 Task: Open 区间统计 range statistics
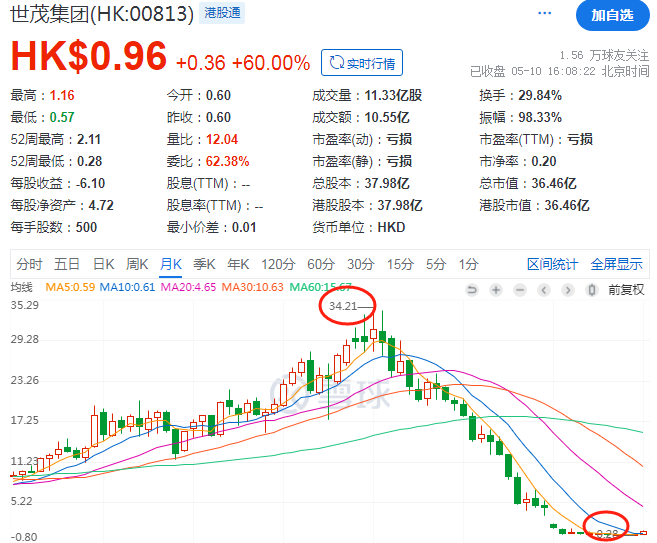[552, 264]
